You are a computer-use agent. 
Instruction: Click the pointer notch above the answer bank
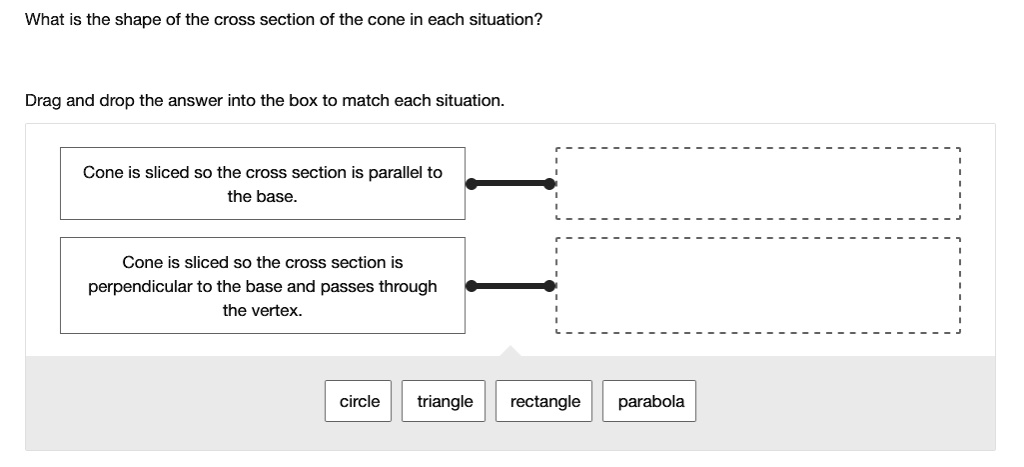pyautogui.click(x=510, y=351)
